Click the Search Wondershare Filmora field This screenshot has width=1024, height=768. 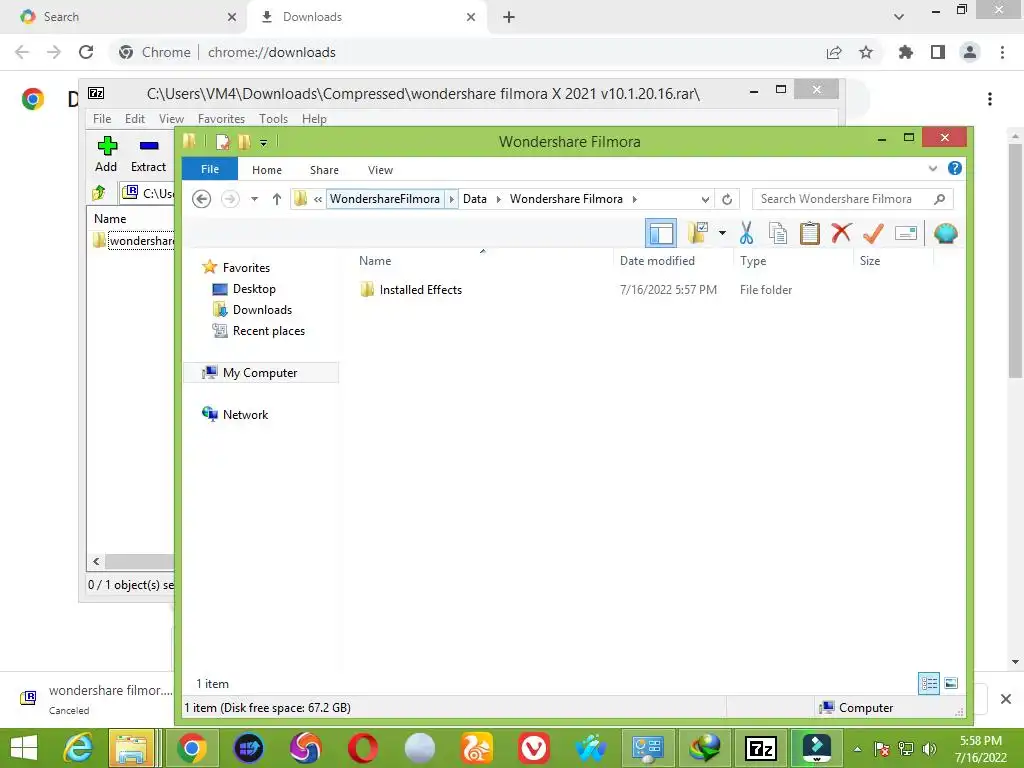852,199
